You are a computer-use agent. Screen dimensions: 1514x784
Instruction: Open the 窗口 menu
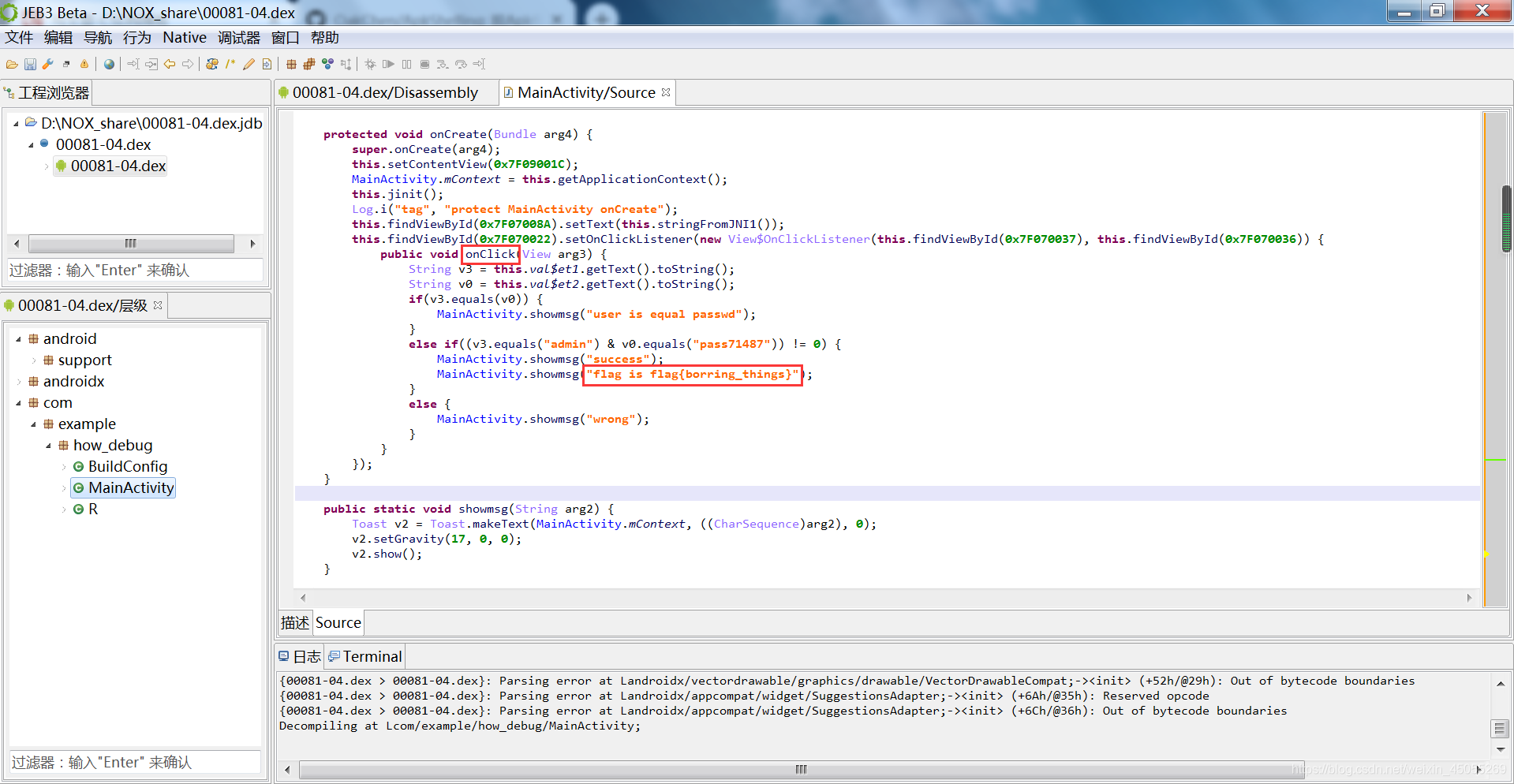coord(286,38)
